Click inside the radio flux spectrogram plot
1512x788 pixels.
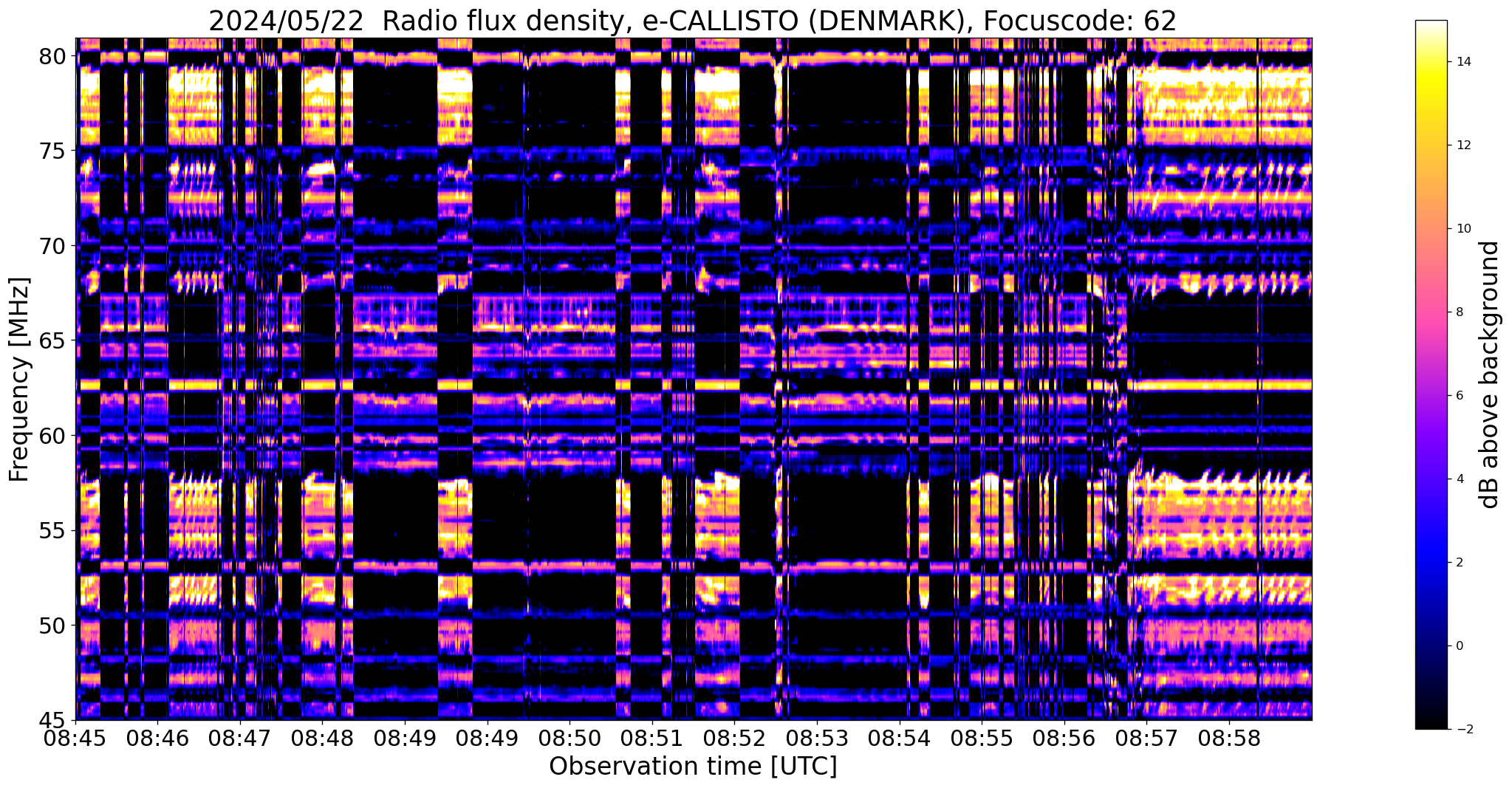click(x=694, y=379)
